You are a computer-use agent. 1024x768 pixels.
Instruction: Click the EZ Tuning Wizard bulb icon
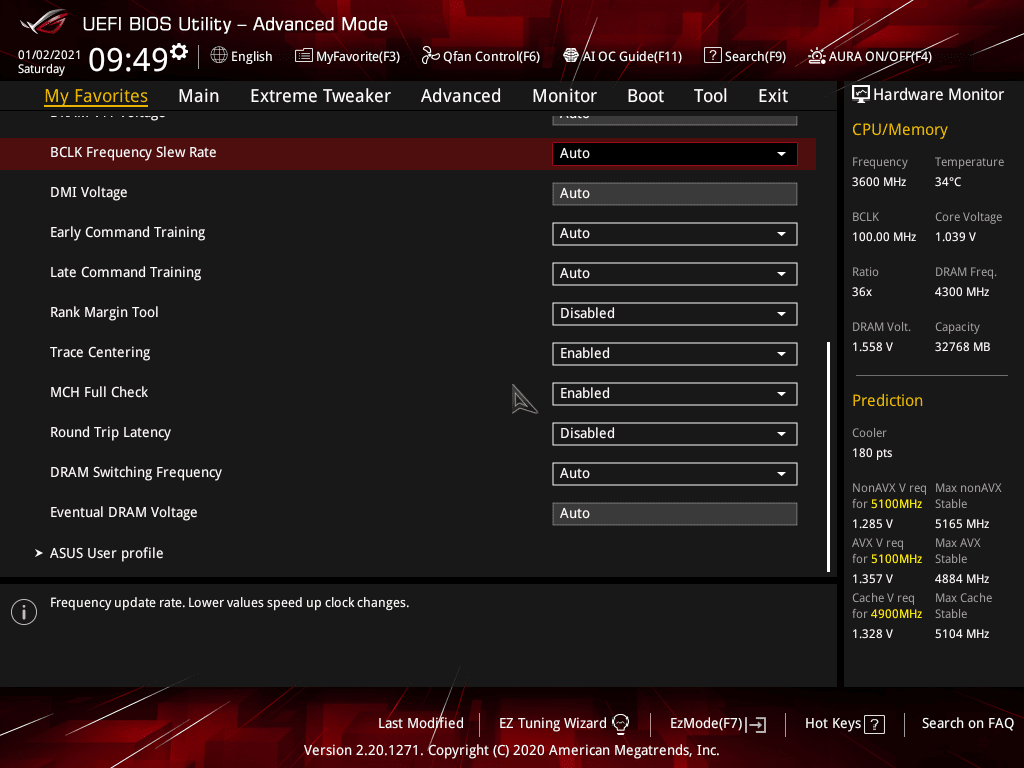620,724
